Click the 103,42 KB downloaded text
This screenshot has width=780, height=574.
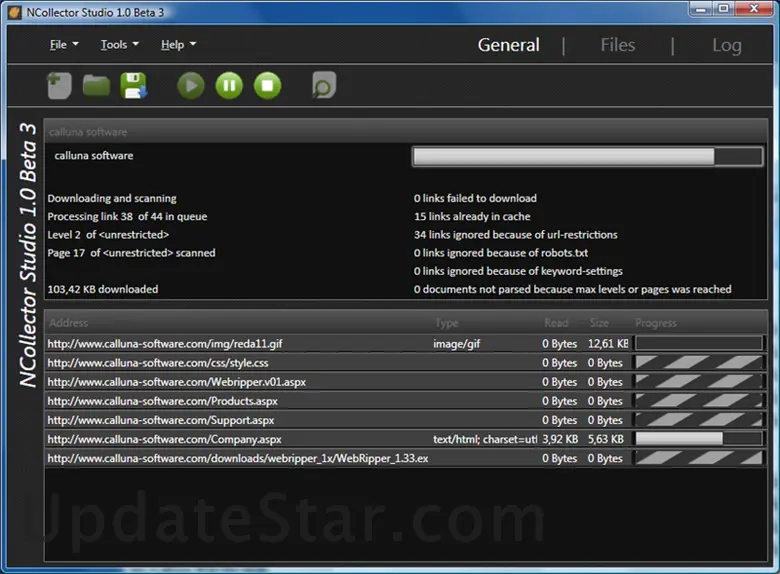pos(102,289)
